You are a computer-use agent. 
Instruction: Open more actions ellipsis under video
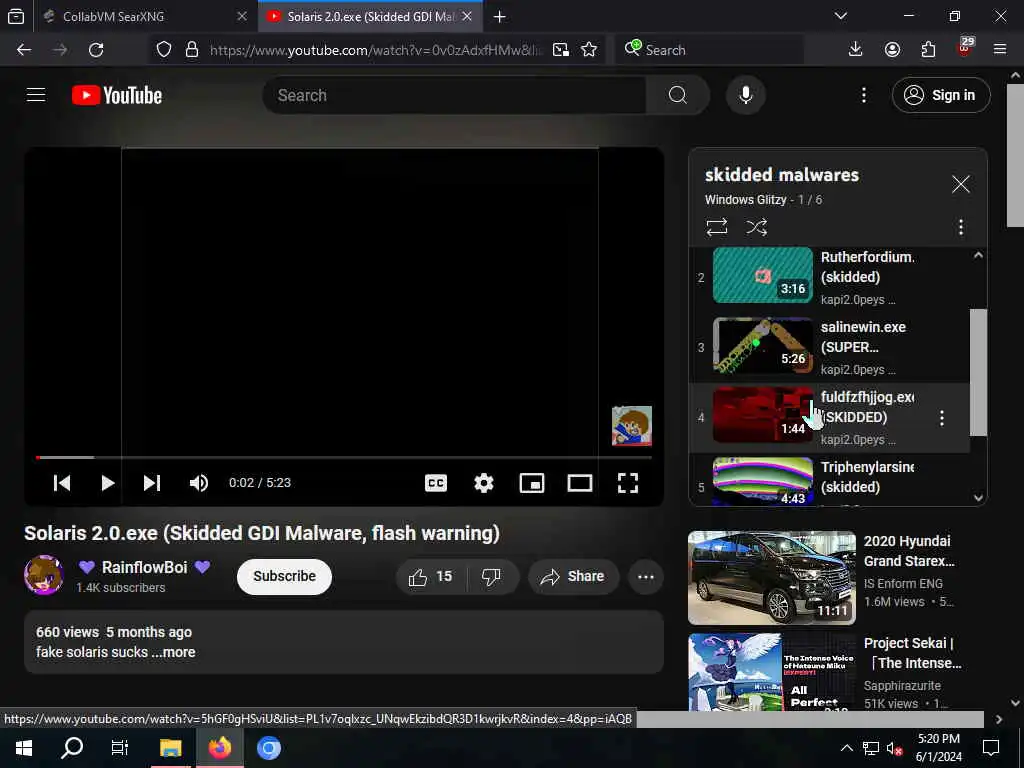[x=646, y=577]
